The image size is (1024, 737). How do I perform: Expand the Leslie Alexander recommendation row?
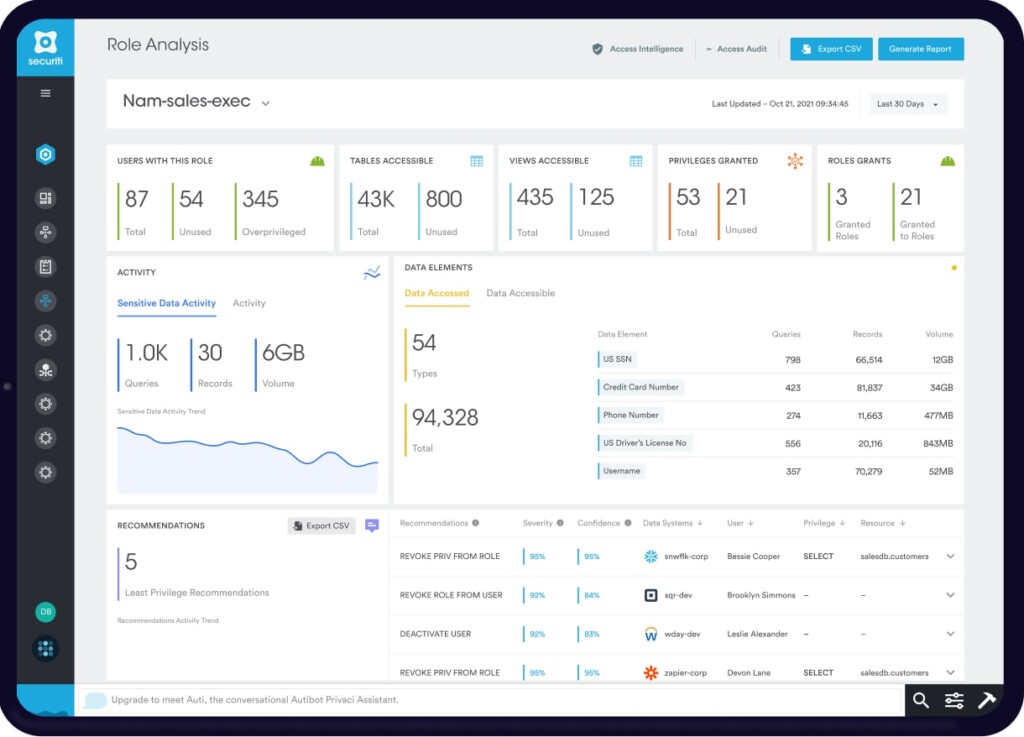click(x=950, y=633)
